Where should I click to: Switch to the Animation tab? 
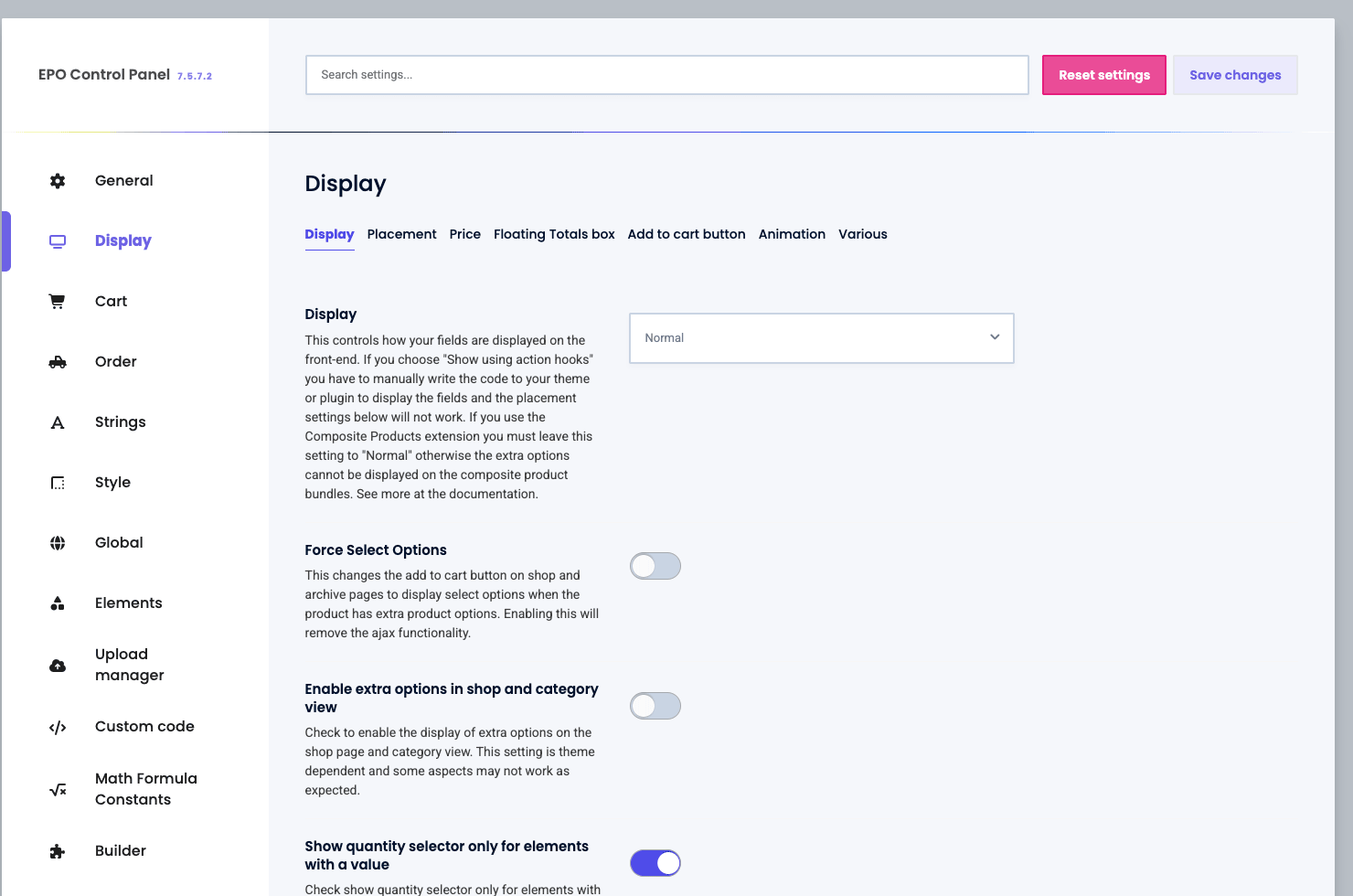click(792, 234)
